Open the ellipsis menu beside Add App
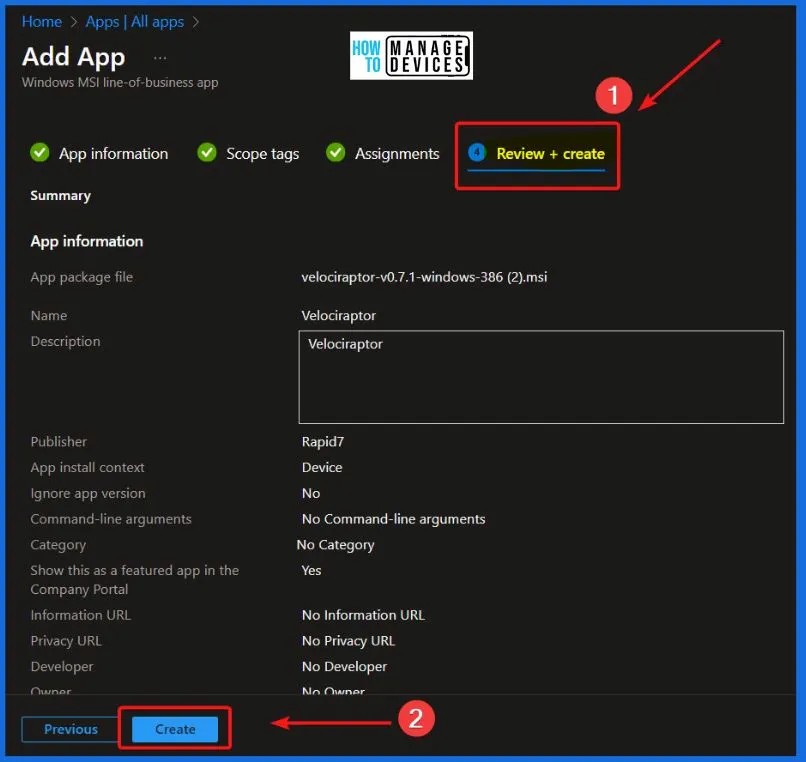This screenshot has height=762, width=806. pyautogui.click(x=160, y=58)
